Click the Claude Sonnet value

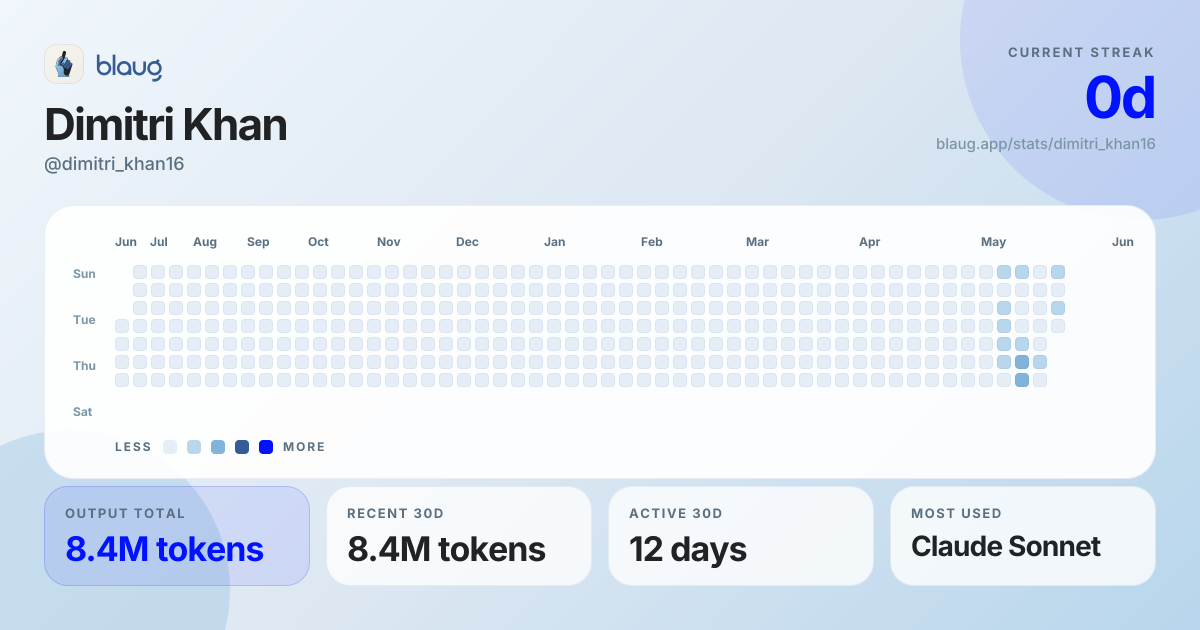[x=1006, y=547]
